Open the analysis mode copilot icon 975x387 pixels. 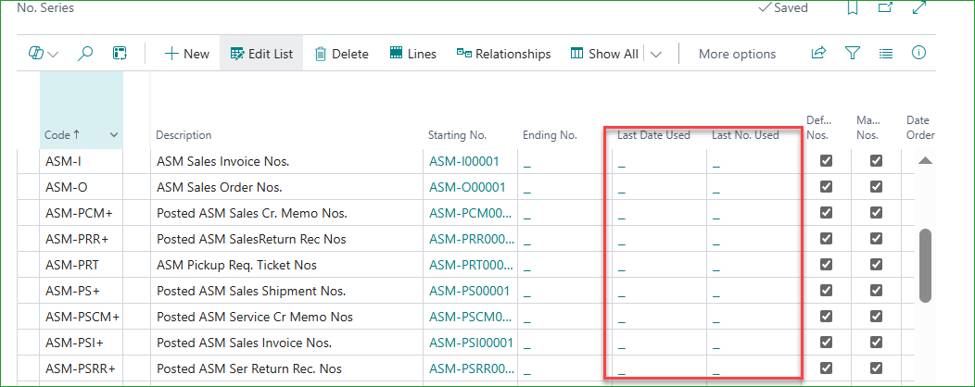coord(36,54)
